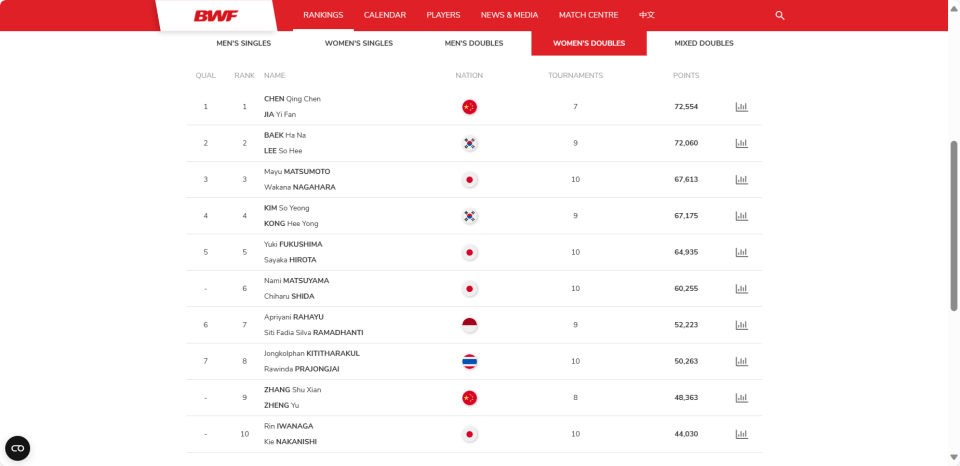960x466 pixels.
Task: View stats chart icon for Baek Ha Na
Action: 741,143
